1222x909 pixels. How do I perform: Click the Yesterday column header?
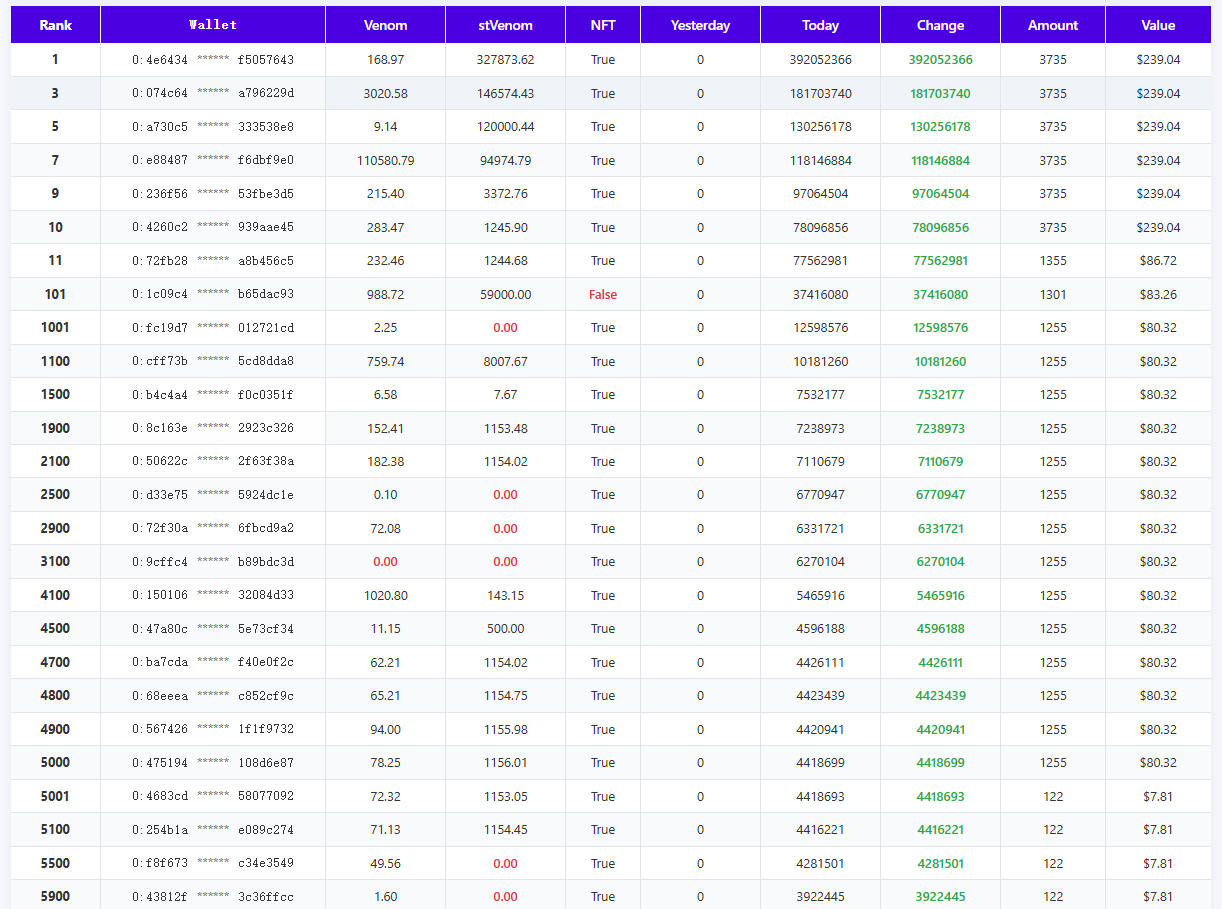700,25
